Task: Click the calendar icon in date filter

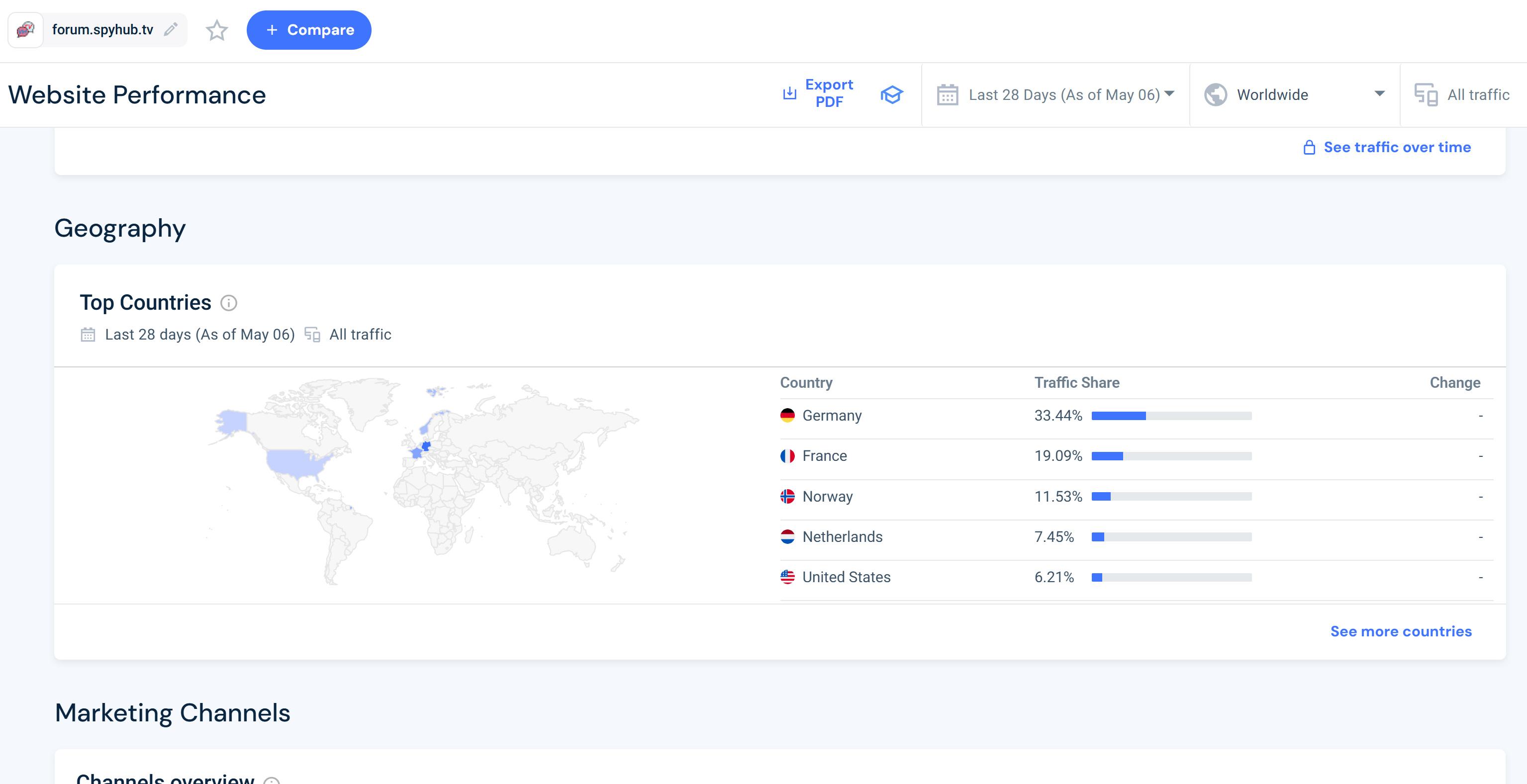Action: click(947, 95)
